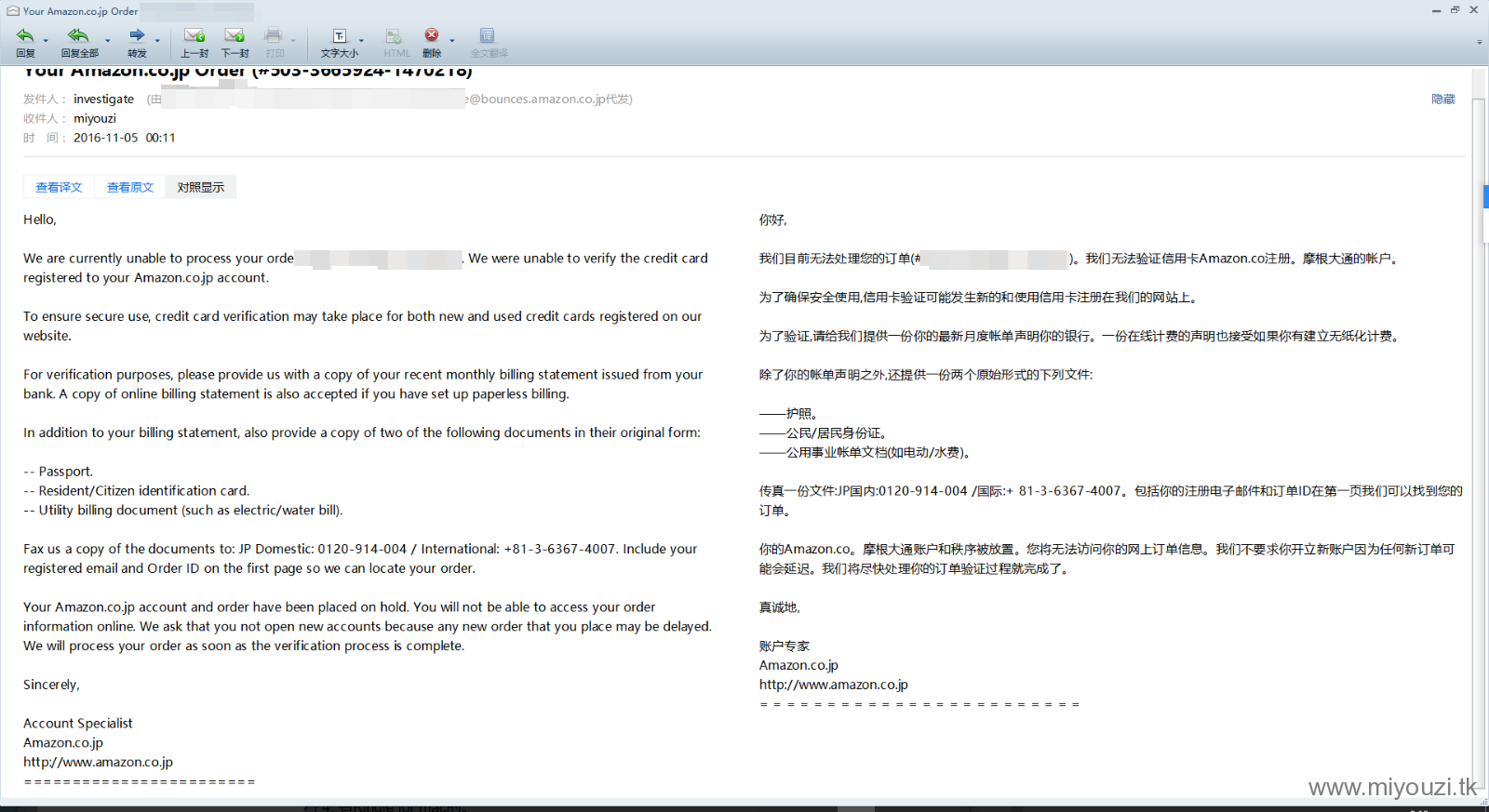Click the date 2016-11-05 00:11
Screen dimensions: 1489x812
pyautogui.click(x=125, y=138)
